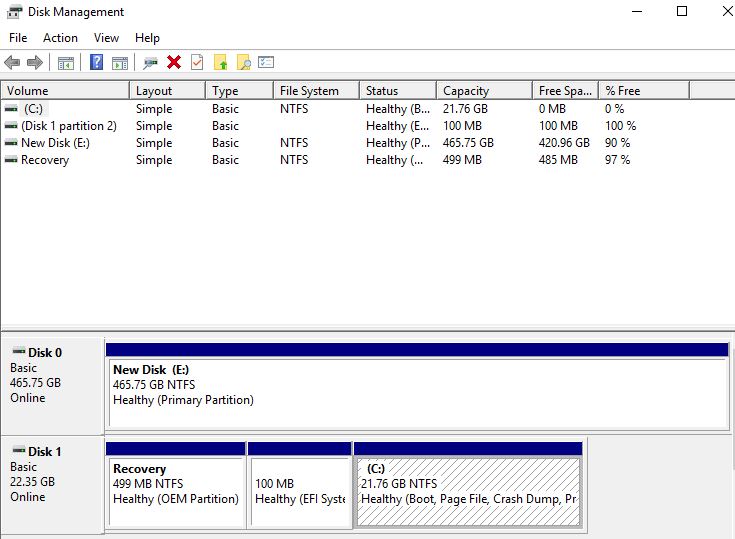The height and width of the screenshot is (539, 735).
Task: Click the red X Delete icon
Action: point(174,62)
